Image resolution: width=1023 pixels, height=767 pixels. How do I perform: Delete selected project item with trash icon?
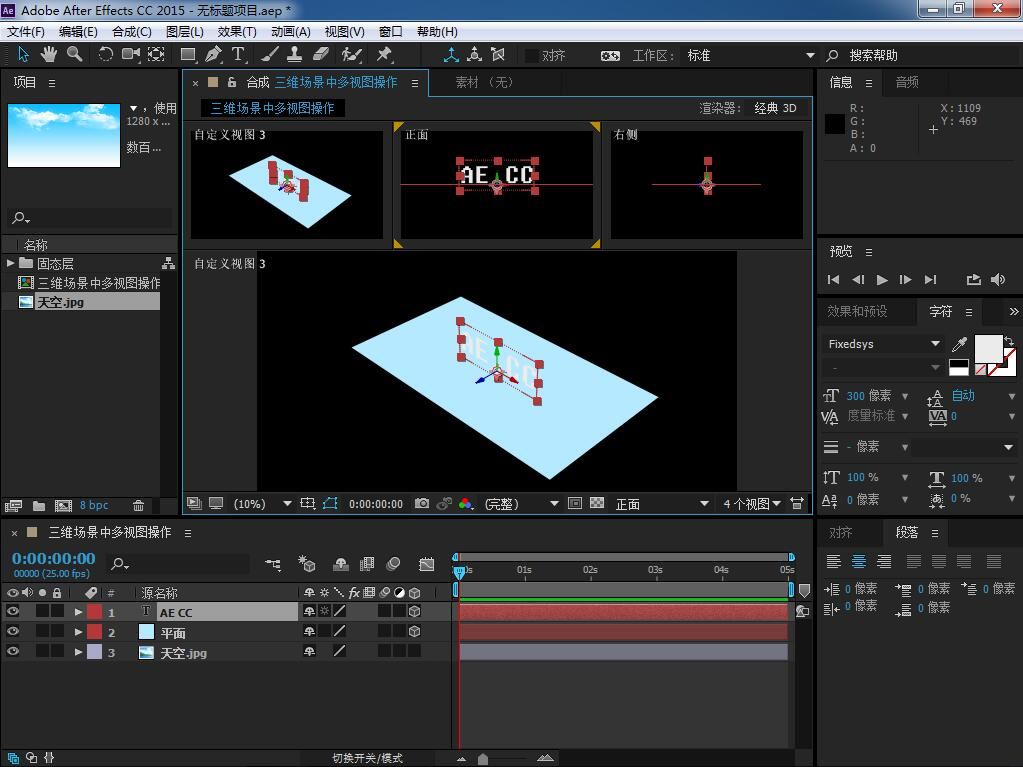coord(138,505)
